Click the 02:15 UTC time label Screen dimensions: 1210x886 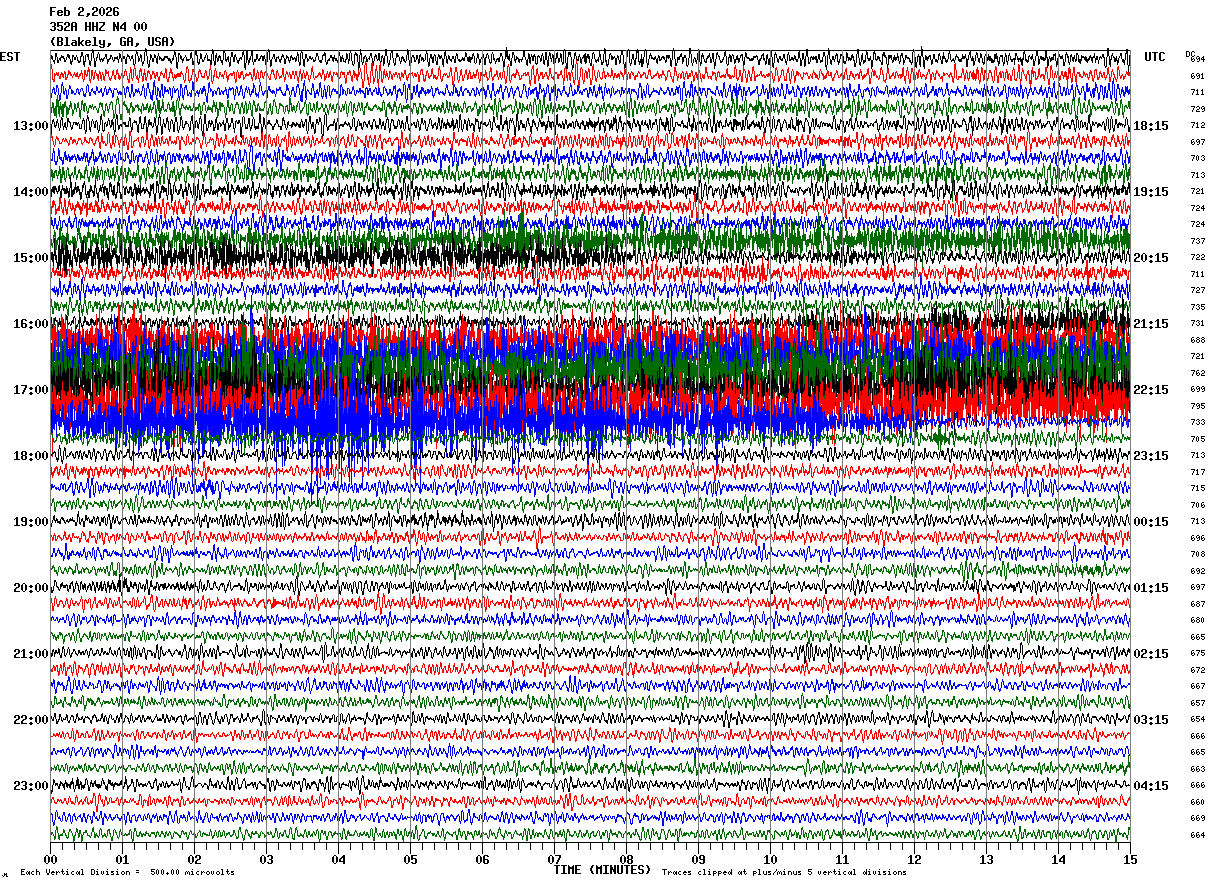(x=1151, y=654)
